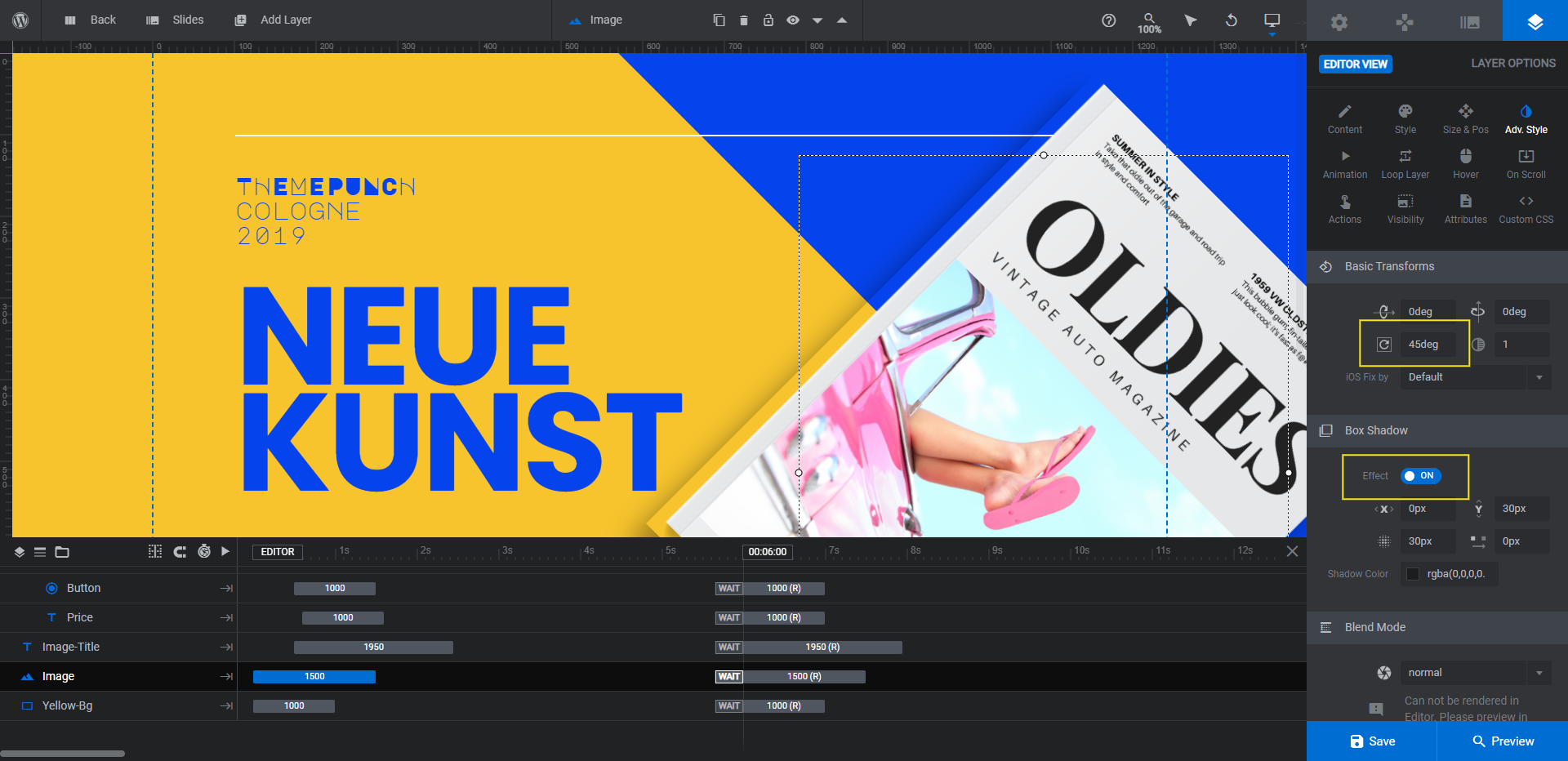Toggle the Box Shadow Effect switch

pos(1421,476)
